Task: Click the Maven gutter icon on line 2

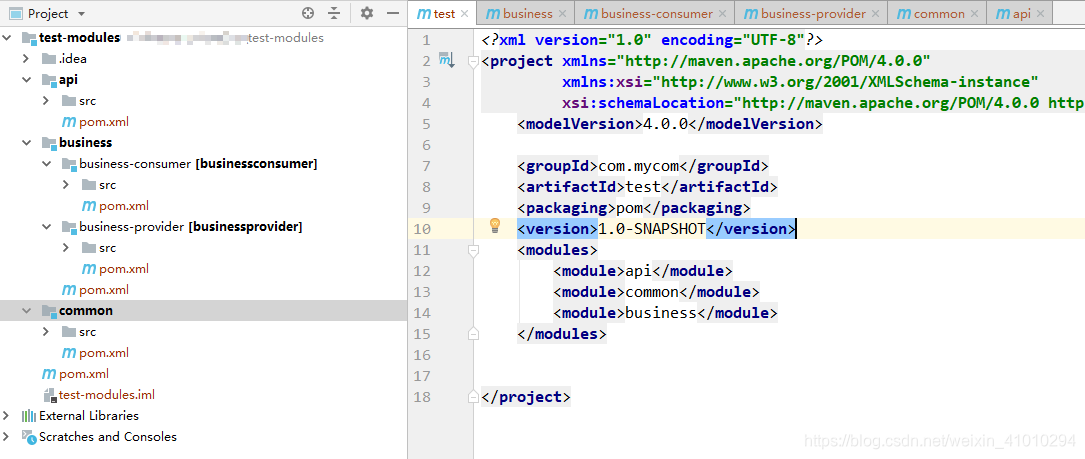Action: pos(446,61)
